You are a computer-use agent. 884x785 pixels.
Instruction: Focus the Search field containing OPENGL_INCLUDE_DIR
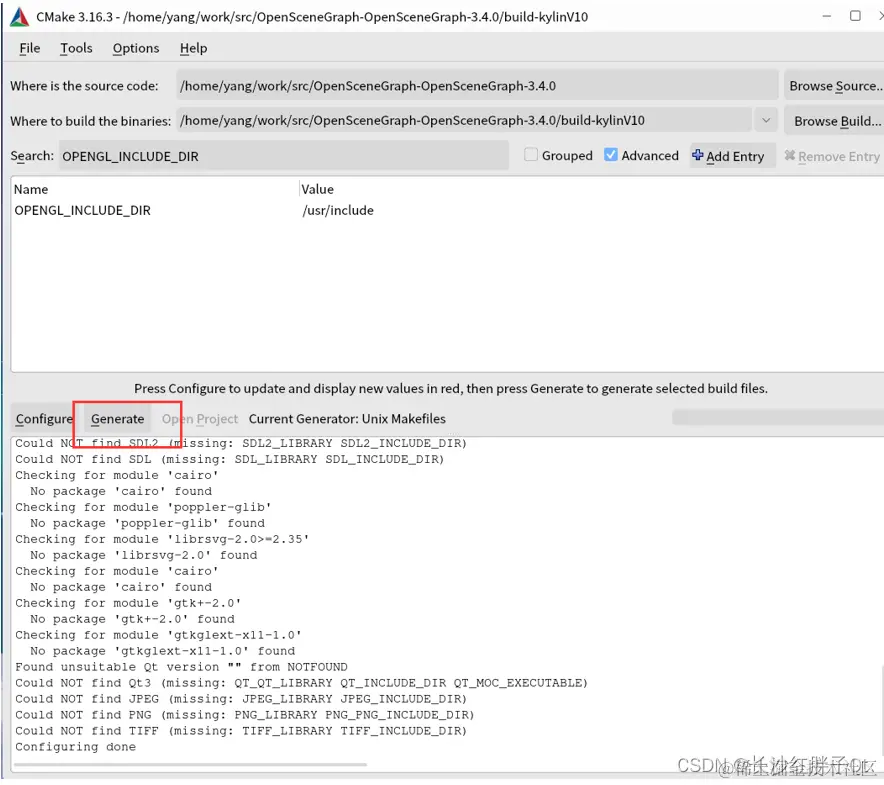284,156
